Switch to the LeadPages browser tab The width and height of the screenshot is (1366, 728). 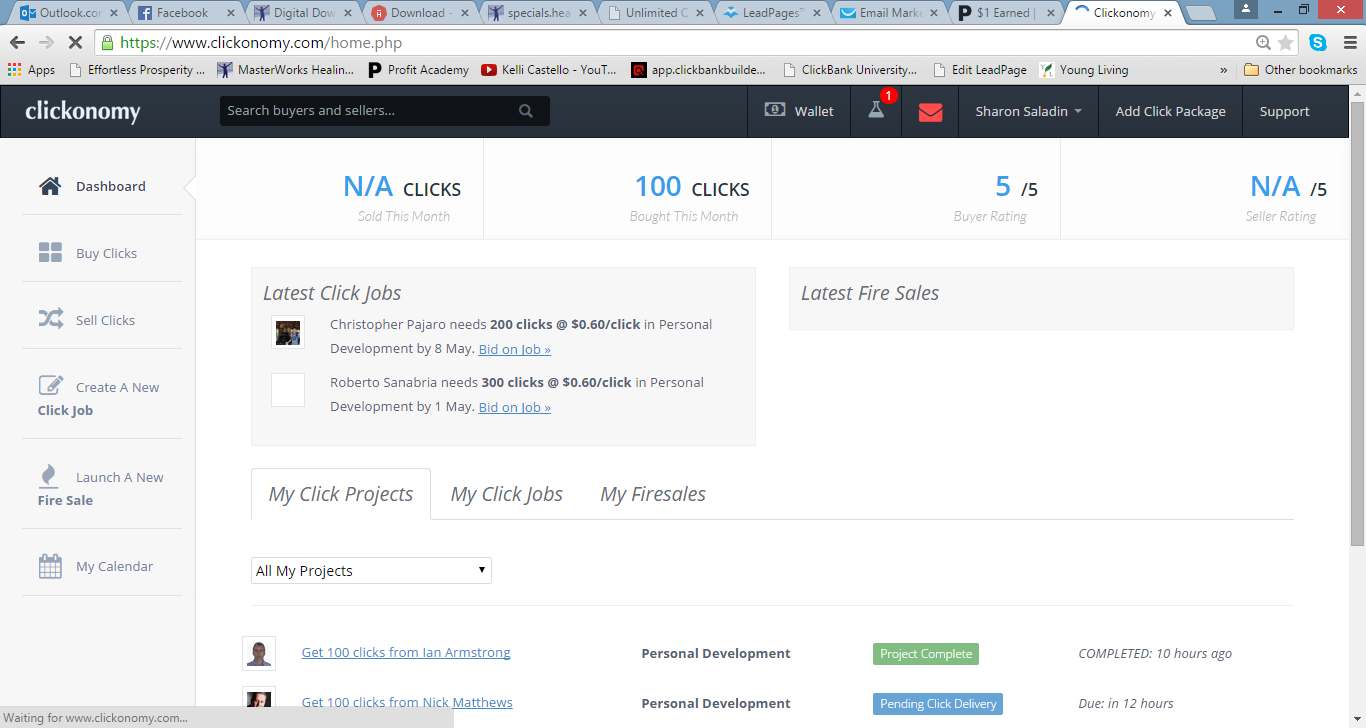point(772,13)
